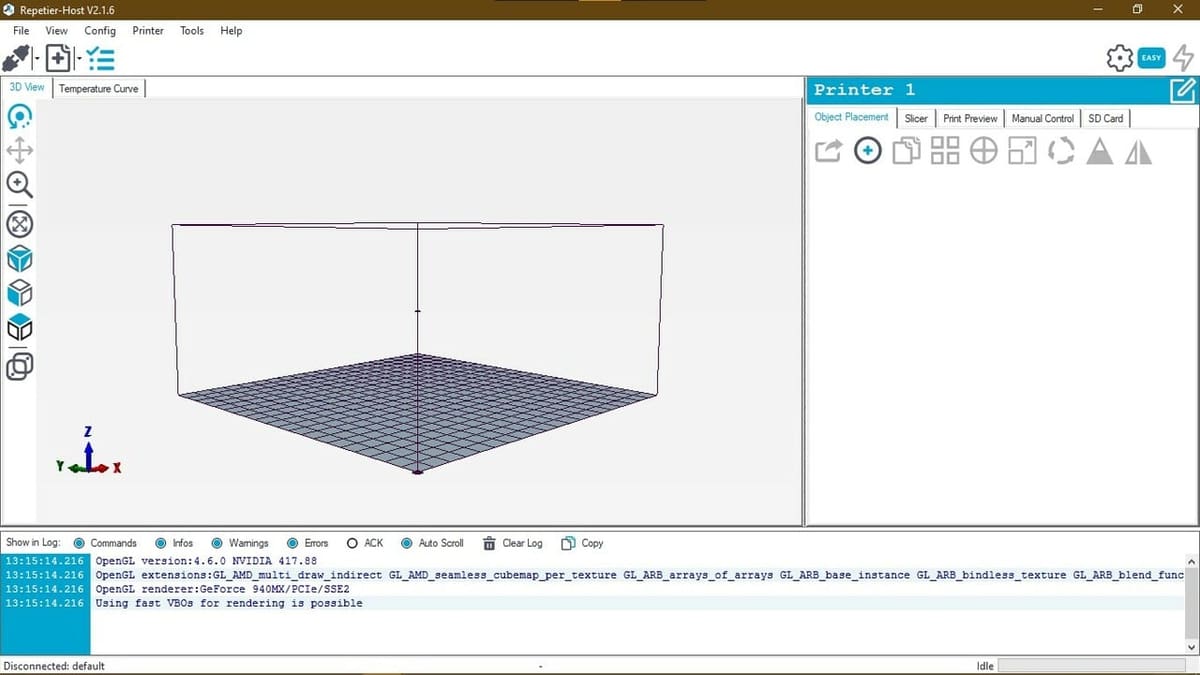This screenshot has height=675, width=1200.
Task: Click the Auto Position grid icon
Action: click(945, 151)
